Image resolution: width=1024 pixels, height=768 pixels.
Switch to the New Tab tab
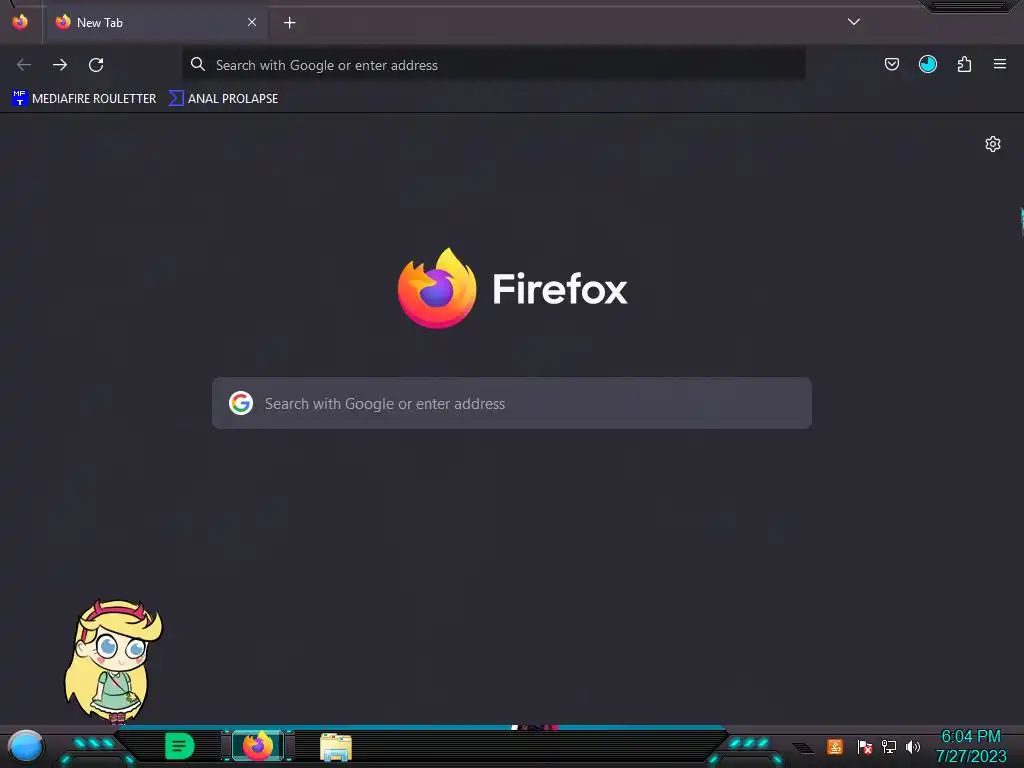coord(156,23)
